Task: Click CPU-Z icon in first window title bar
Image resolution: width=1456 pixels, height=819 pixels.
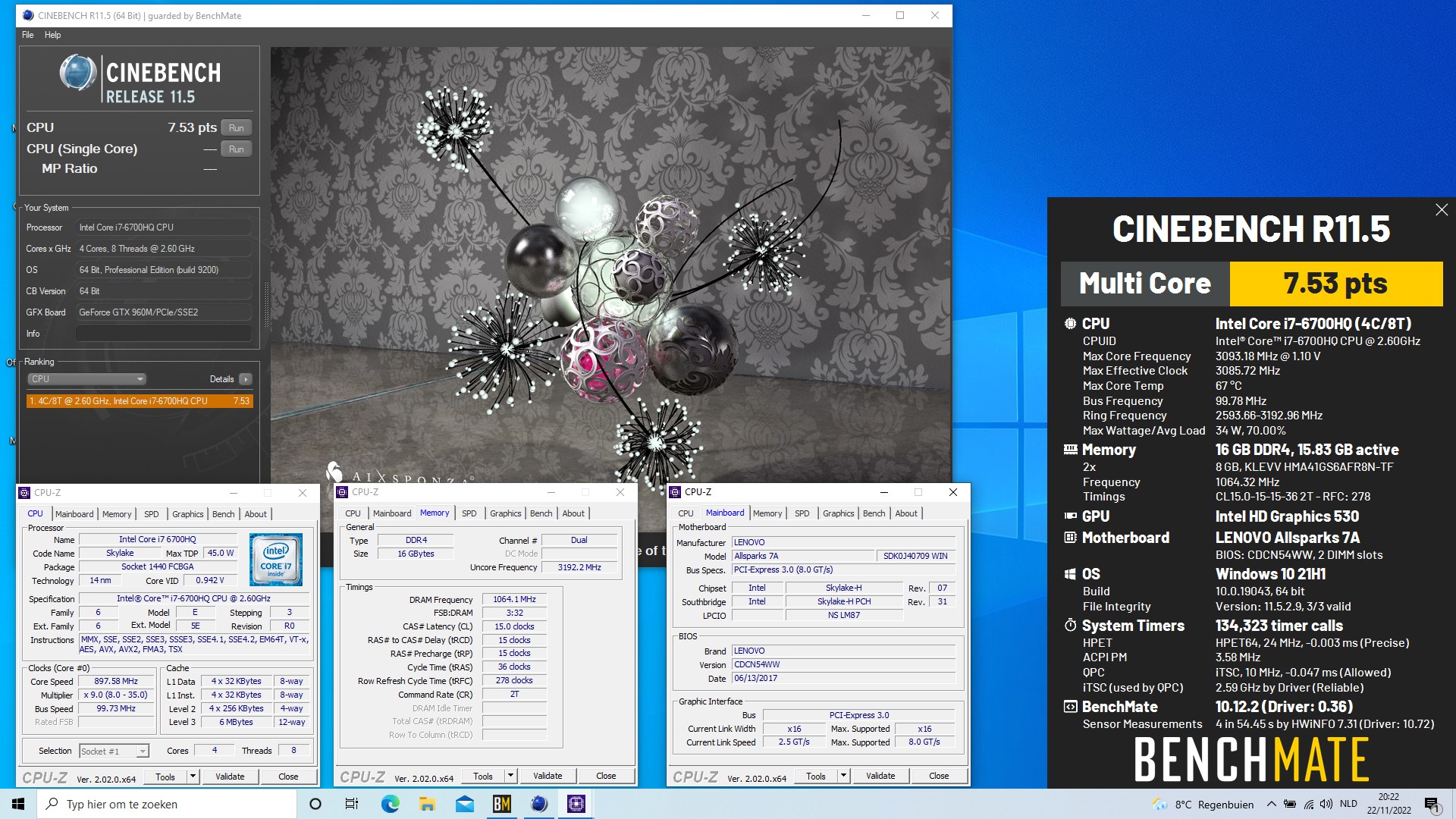Action: (x=25, y=493)
